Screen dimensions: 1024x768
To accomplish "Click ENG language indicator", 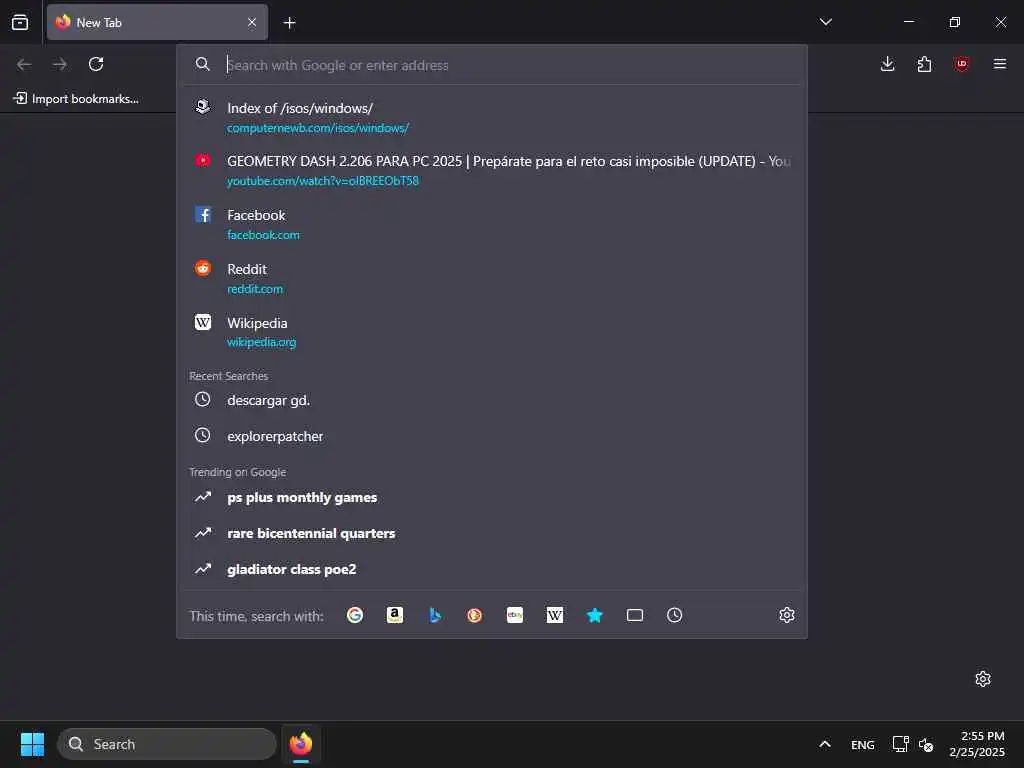I will 863,744.
